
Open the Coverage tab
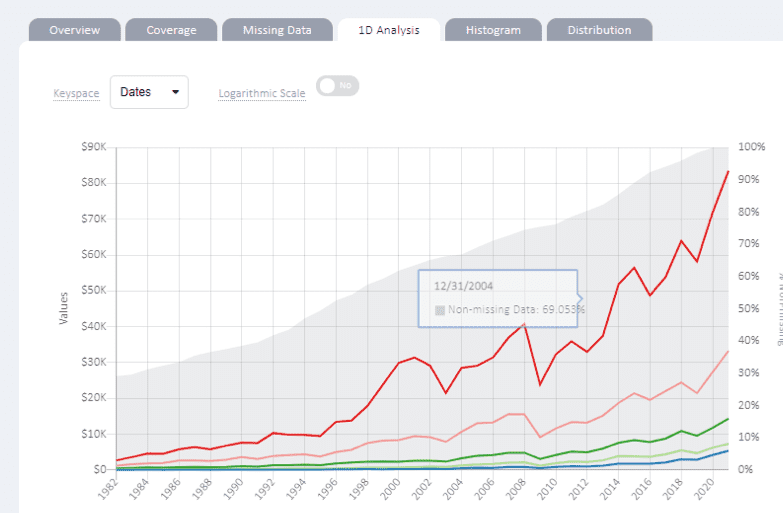[x=171, y=30]
